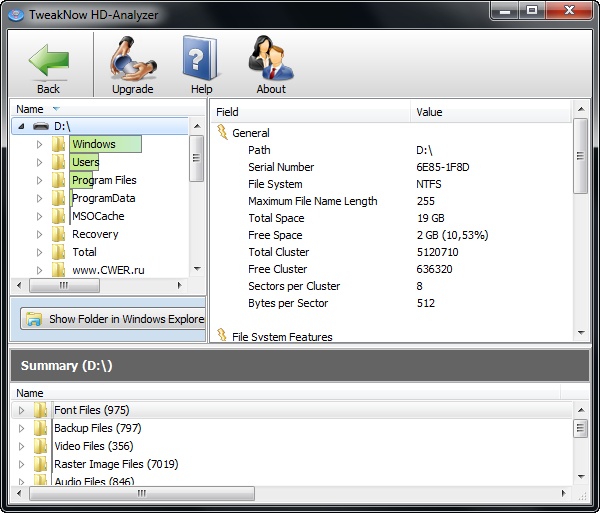Click the lightning icon beside General
This screenshot has width=600, height=513.
pos(222,133)
